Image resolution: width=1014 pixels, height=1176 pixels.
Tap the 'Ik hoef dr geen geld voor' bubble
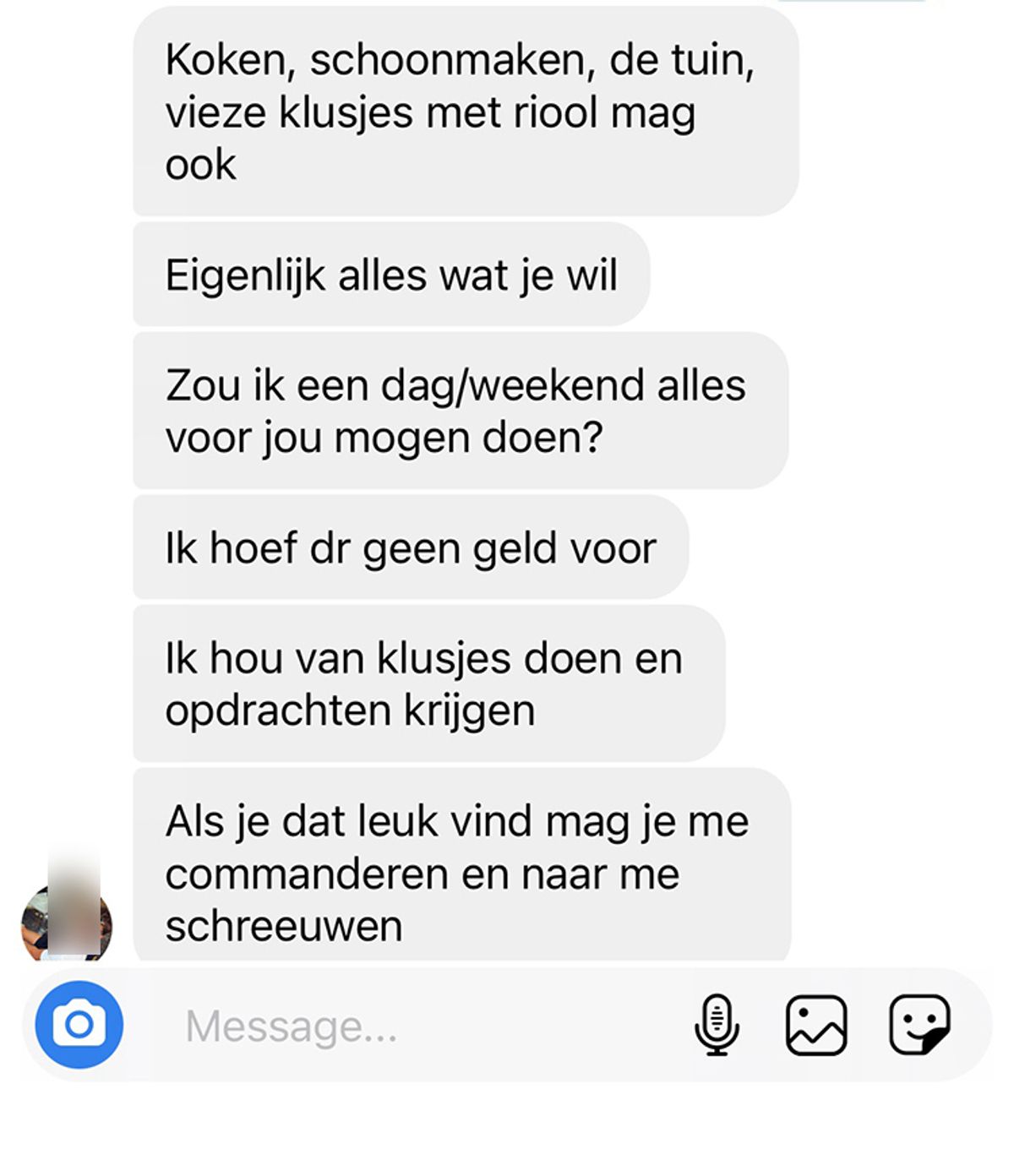coord(411,547)
